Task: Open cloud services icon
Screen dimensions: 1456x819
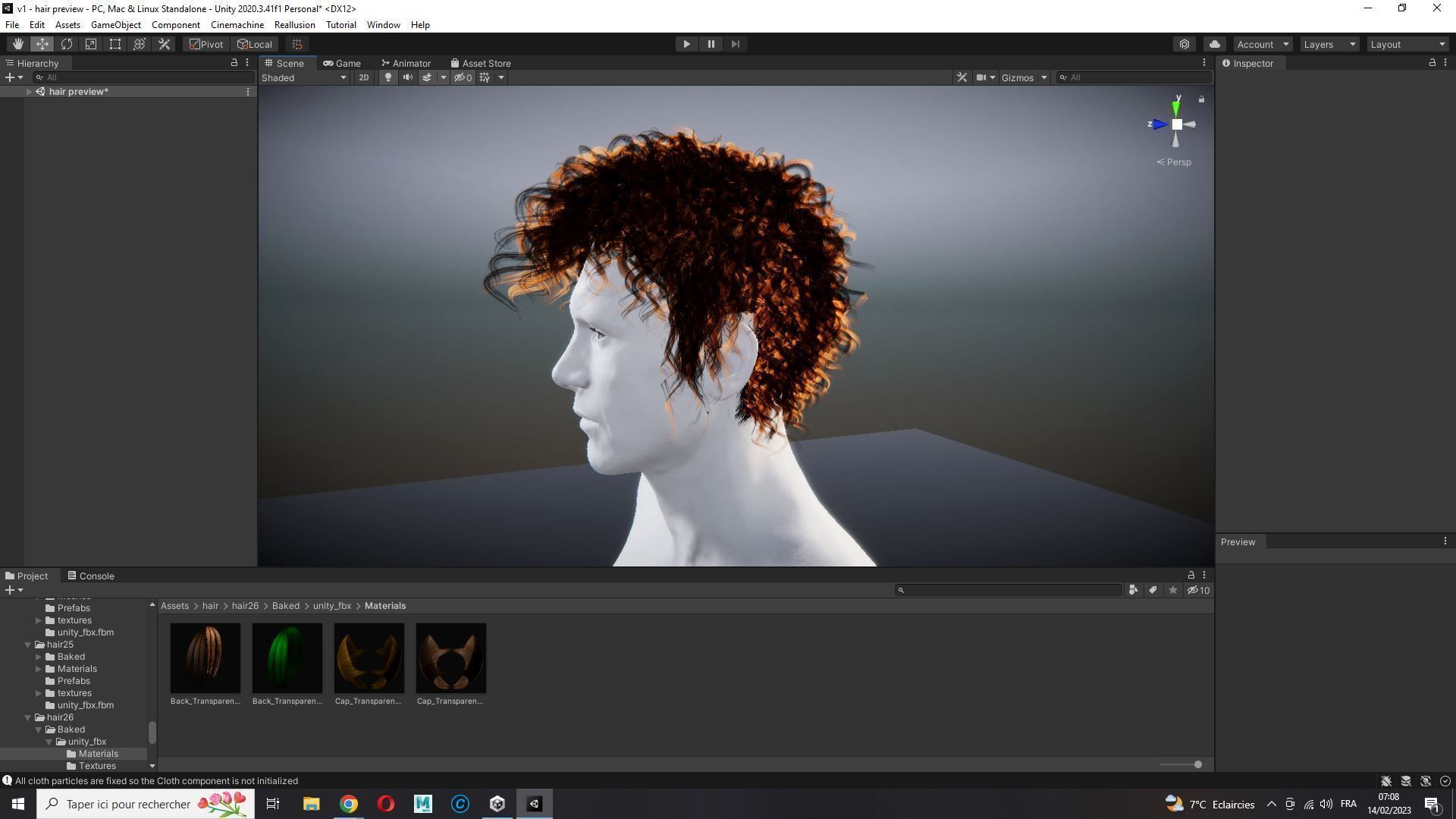Action: [x=1214, y=44]
